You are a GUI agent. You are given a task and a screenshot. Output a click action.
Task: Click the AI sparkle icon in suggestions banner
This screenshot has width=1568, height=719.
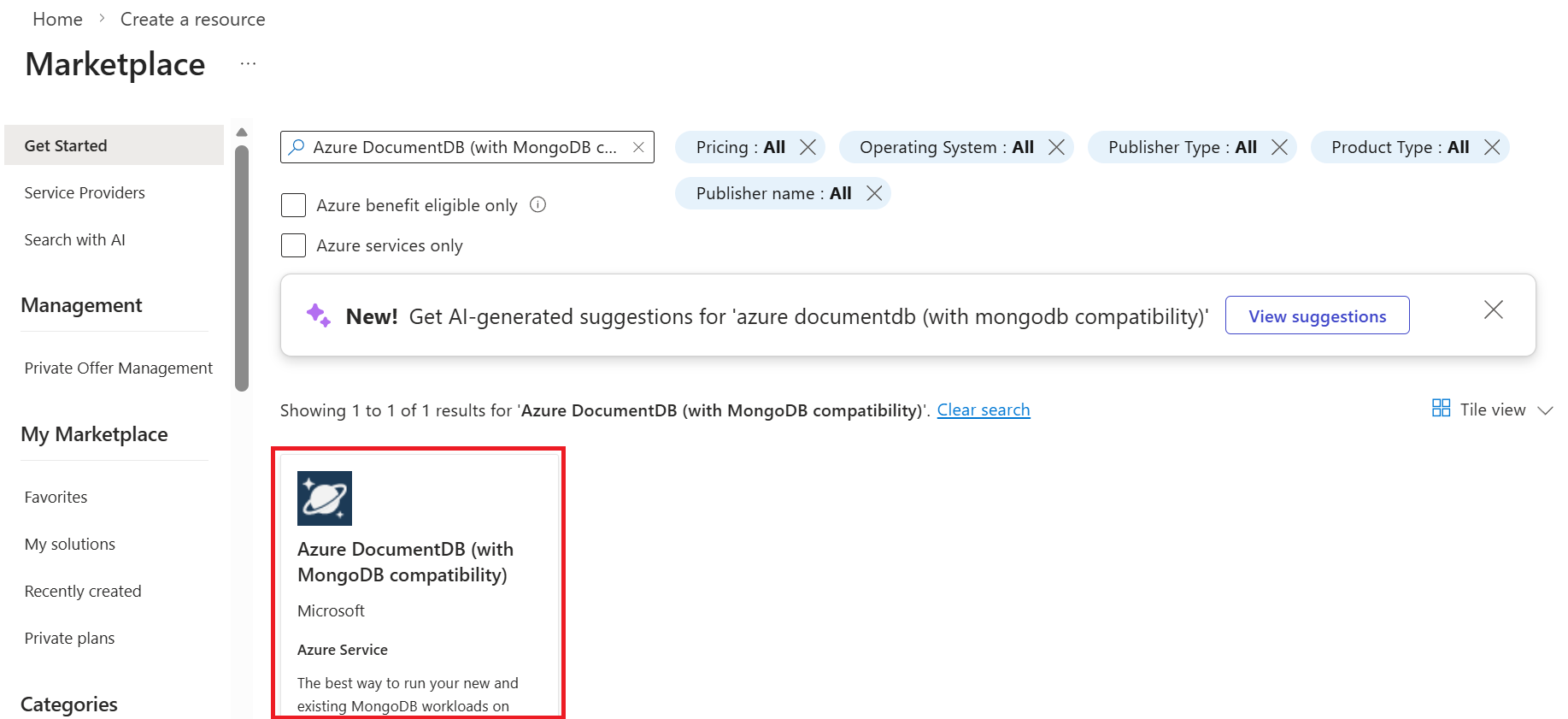point(318,315)
